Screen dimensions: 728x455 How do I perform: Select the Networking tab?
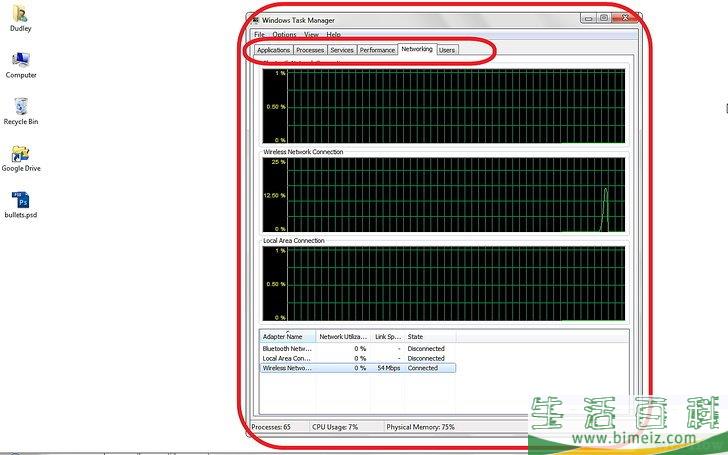(417, 49)
